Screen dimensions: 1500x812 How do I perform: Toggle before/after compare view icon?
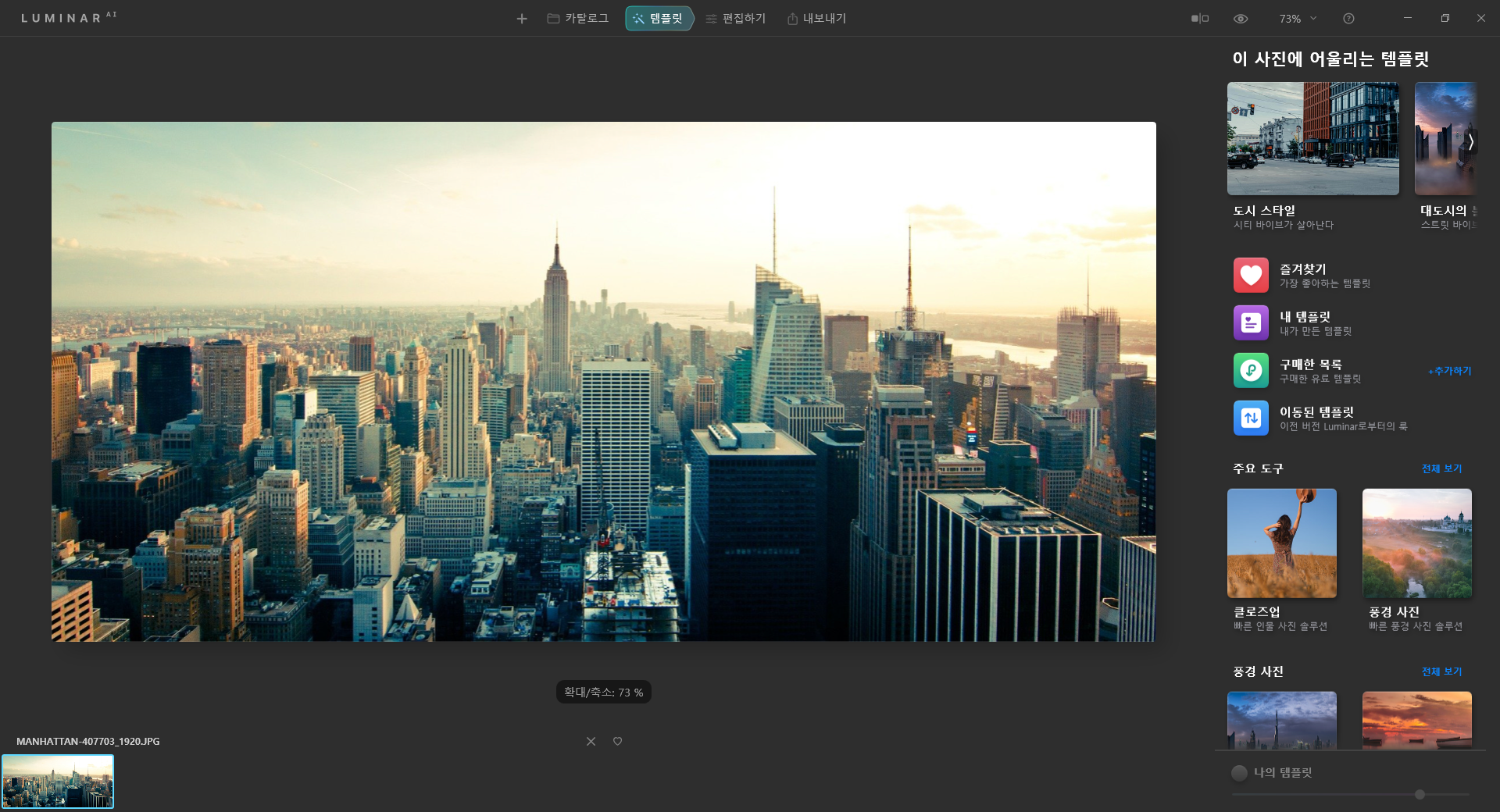tap(1199, 19)
